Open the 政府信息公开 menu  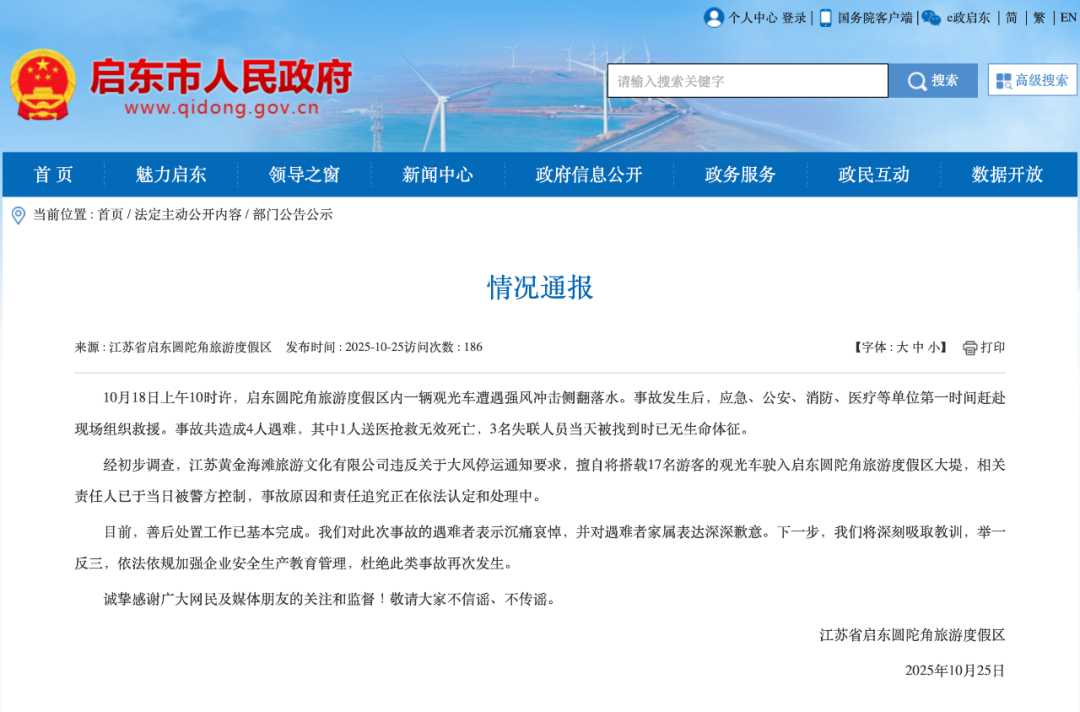pos(588,175)
